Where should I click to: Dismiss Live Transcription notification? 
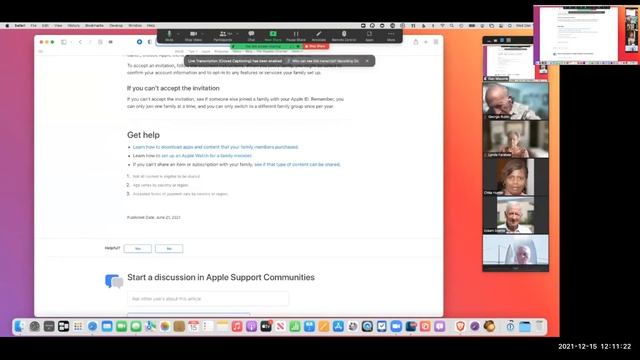pos(367,61)
